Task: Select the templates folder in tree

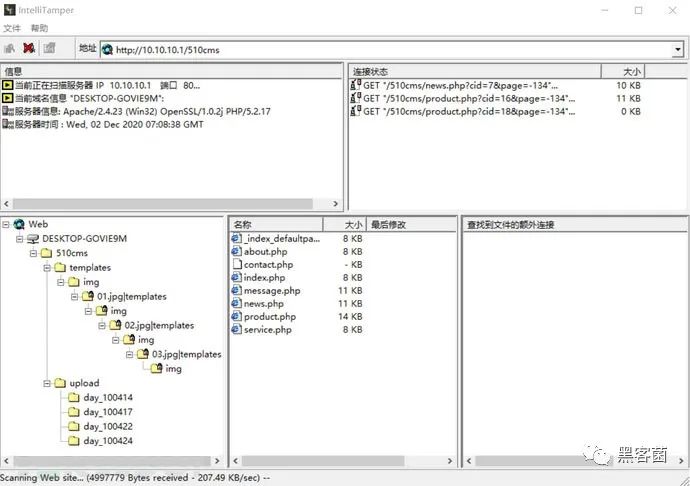Action: [x=90, y=268]
